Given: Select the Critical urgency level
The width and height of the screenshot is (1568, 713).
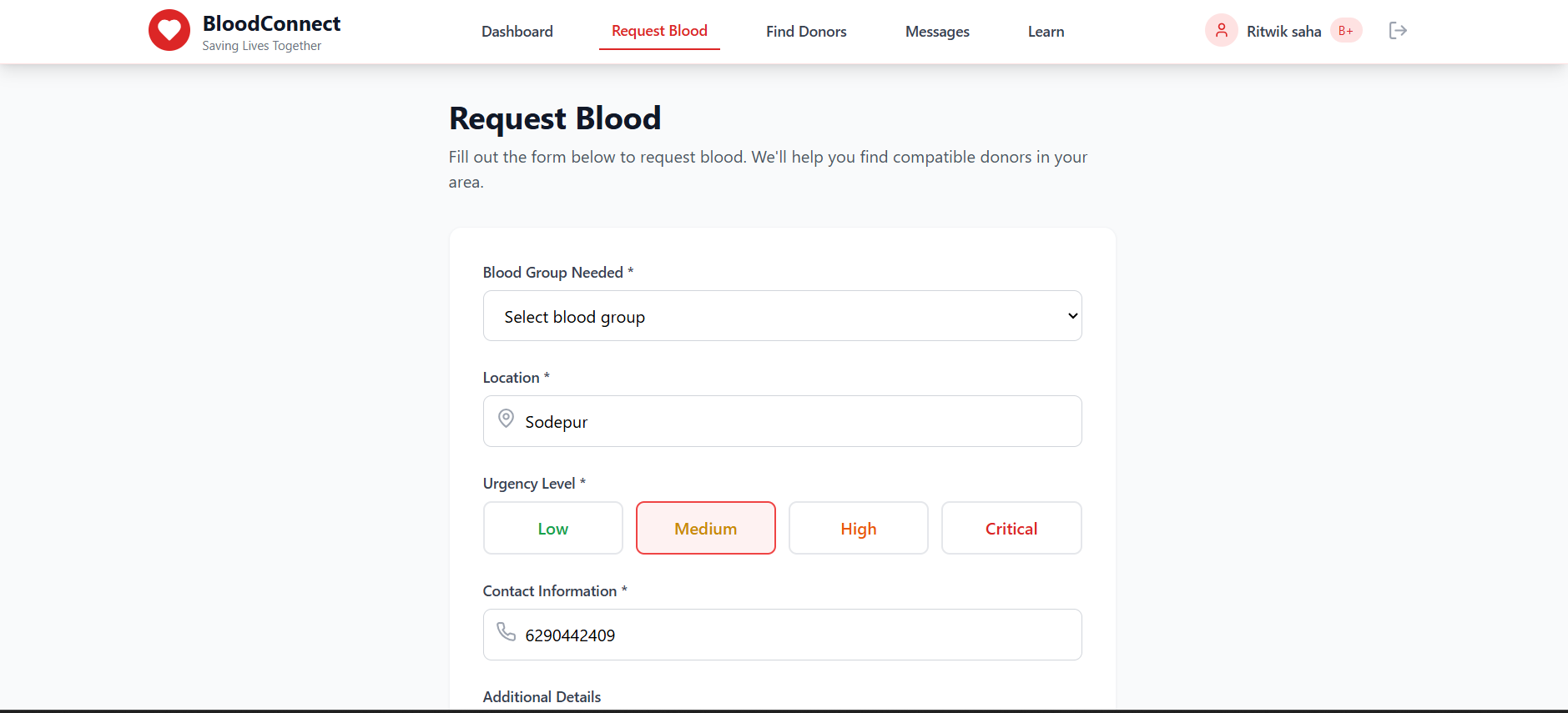Looking at the screenshot, I should pos(1011,528).
